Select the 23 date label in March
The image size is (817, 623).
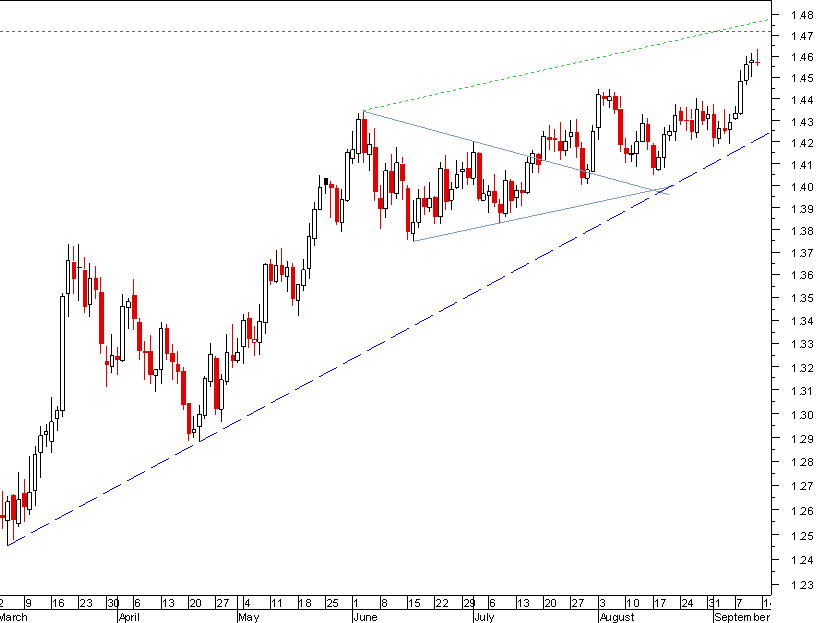click(86, 603)
